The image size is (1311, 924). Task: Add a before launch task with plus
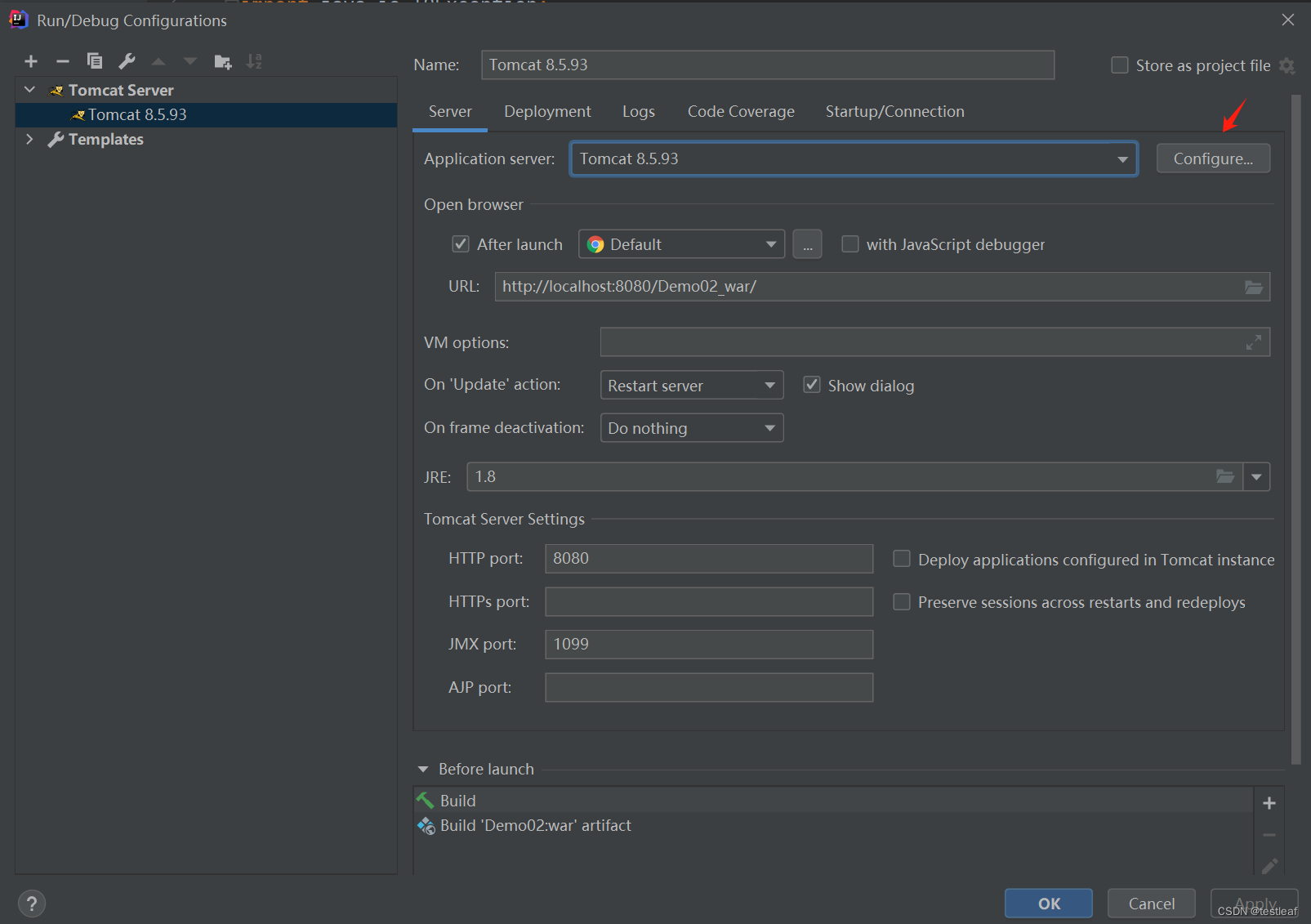pos(1269,803)
